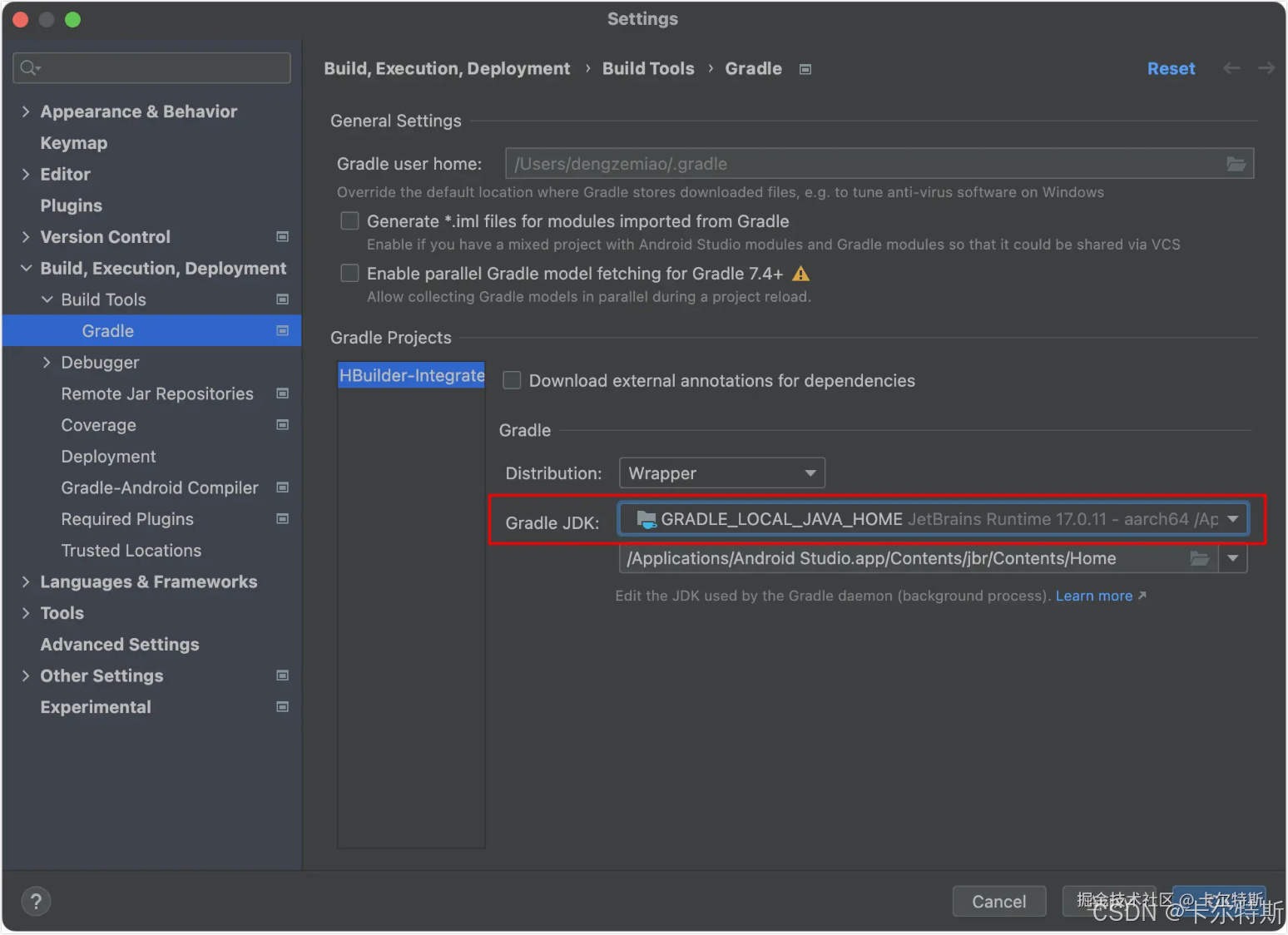Click project-level icon beside Coverage

(x=283, y=425)
